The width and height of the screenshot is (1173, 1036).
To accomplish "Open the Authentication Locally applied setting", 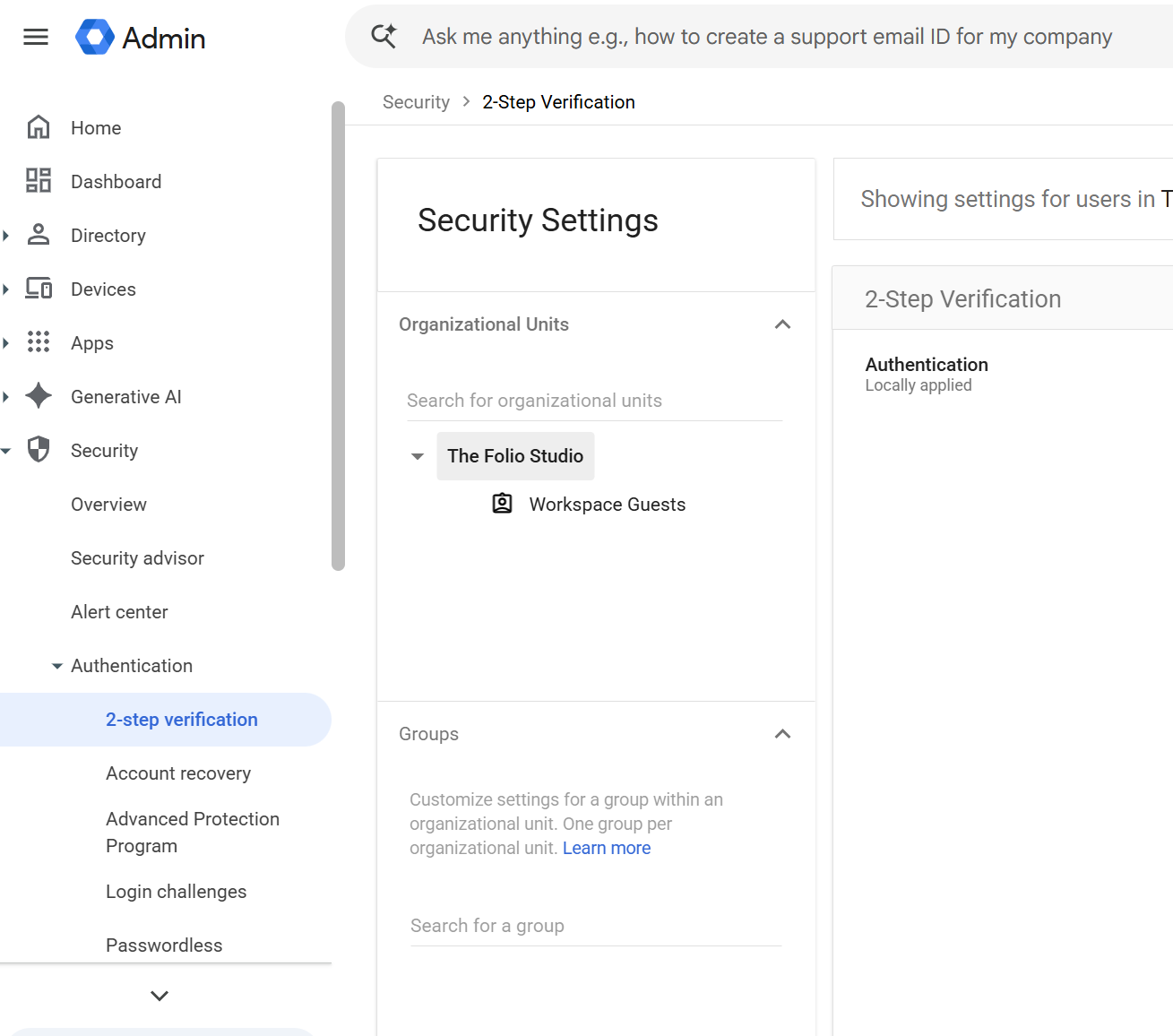I will point(927,374).
